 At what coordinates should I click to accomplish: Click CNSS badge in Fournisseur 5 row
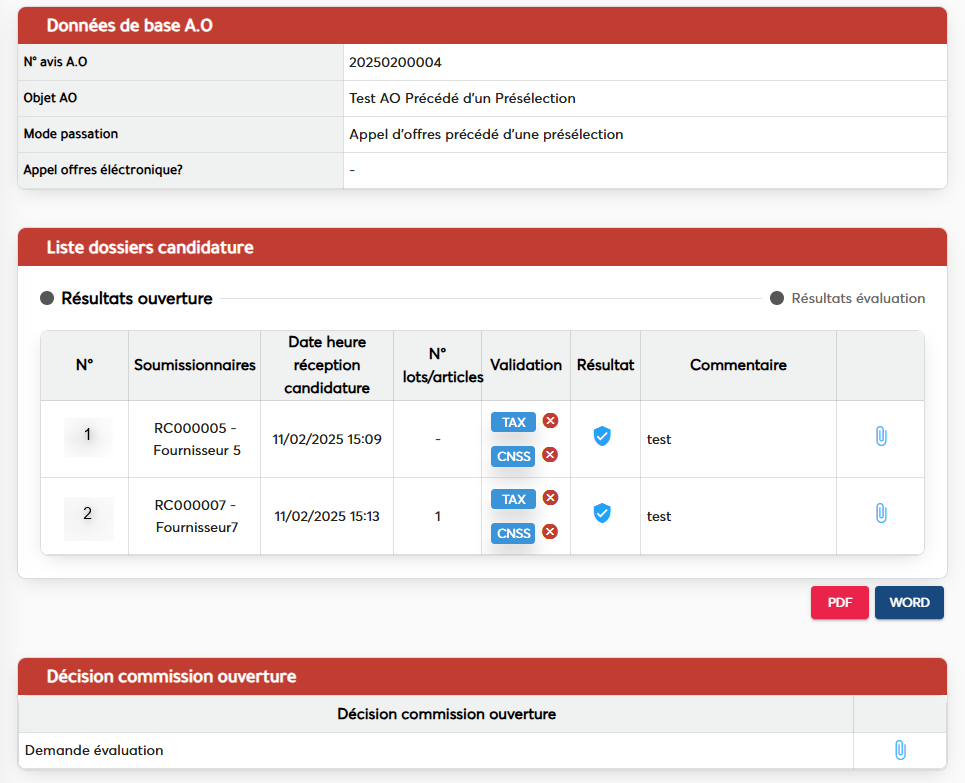(513, 456)
